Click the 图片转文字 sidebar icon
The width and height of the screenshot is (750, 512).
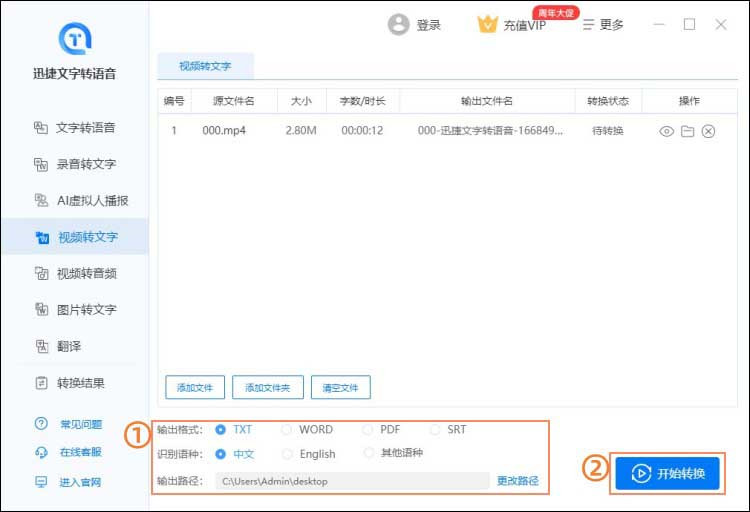point(42,310)
